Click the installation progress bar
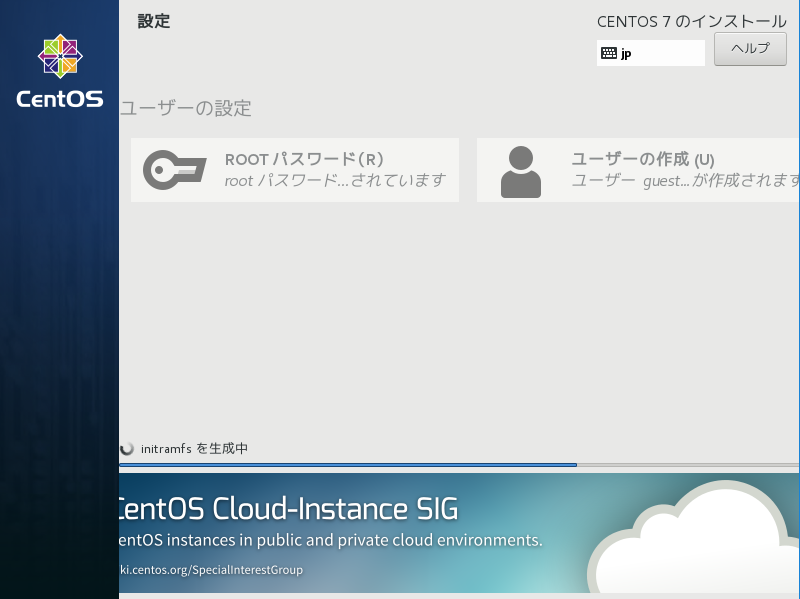 (459, 465)
